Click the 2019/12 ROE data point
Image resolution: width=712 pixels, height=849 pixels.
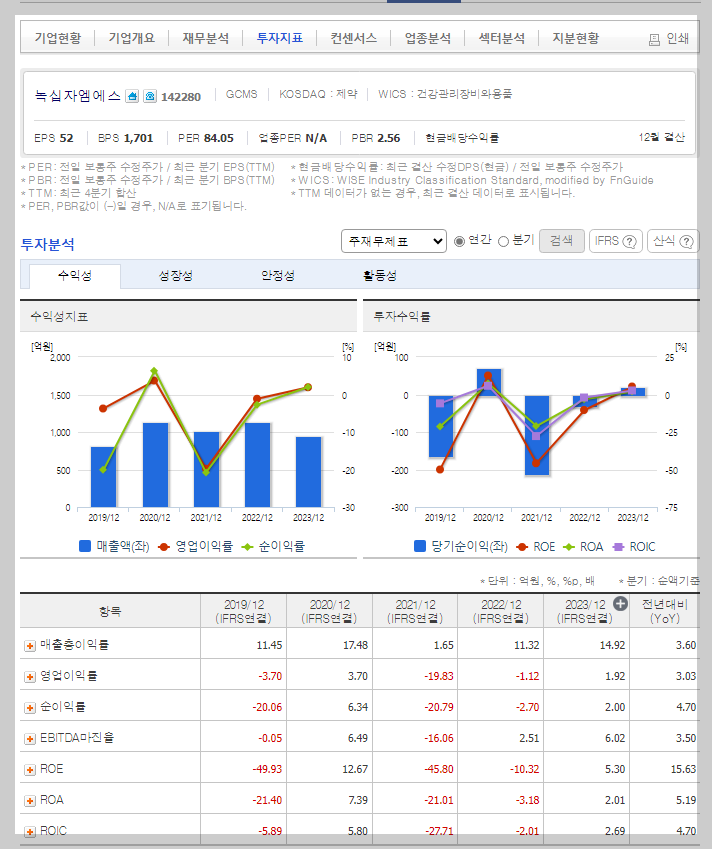click(440, 469)
